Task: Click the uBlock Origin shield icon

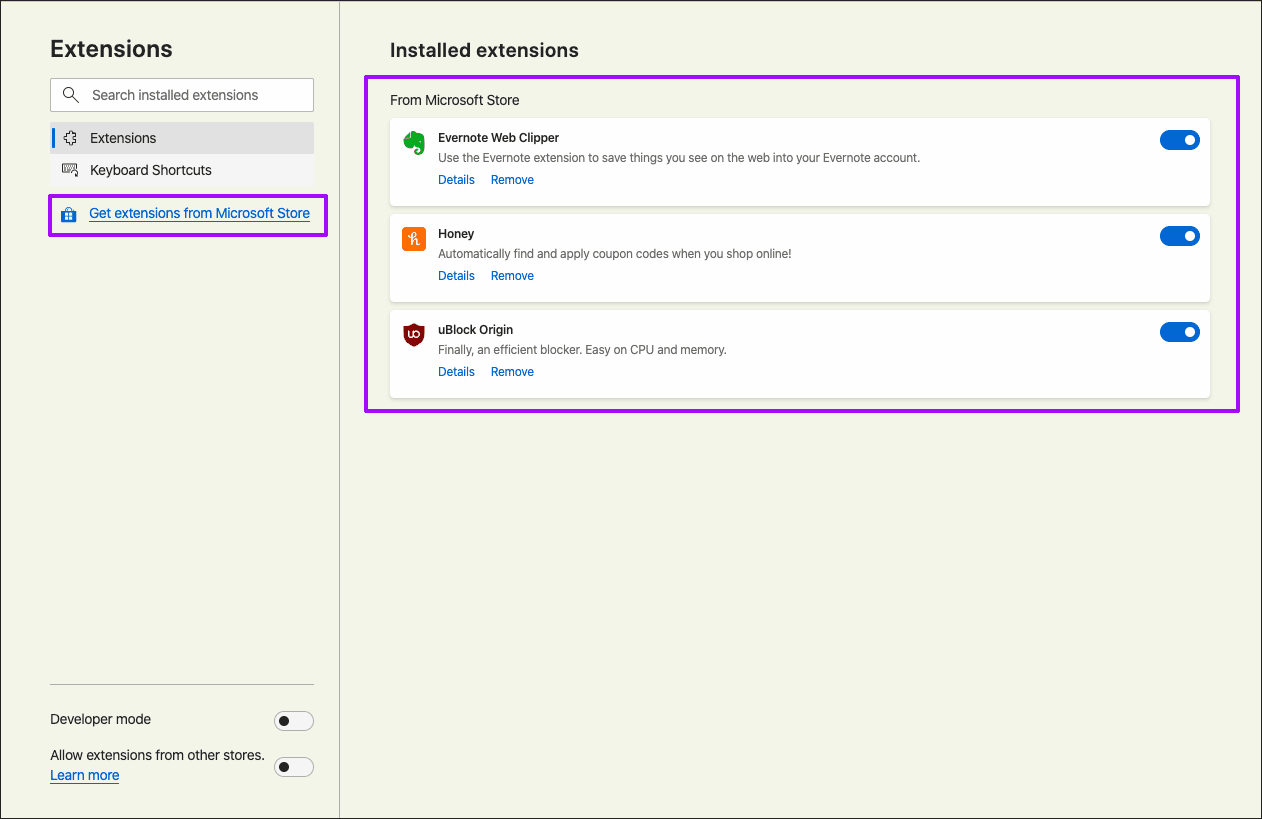Action: tap(414, 335)
